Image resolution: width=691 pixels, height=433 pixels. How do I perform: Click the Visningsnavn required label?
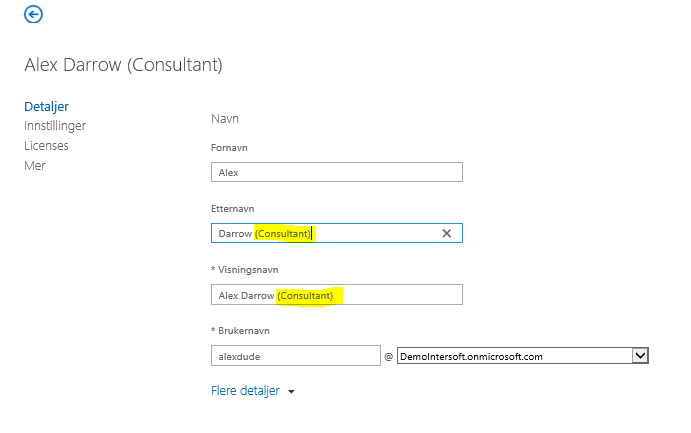coord(245,270)
